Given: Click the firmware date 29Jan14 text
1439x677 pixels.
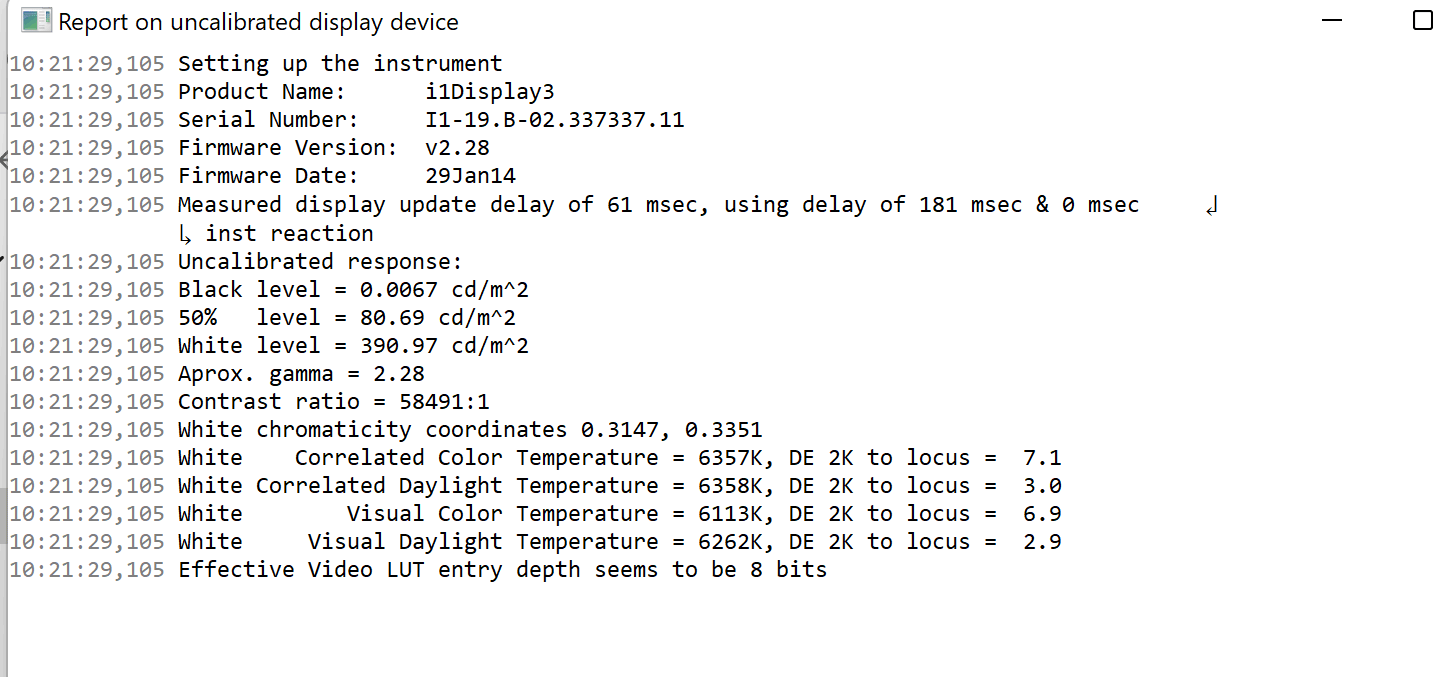Looking at the screenshot, I should (470, 176).
